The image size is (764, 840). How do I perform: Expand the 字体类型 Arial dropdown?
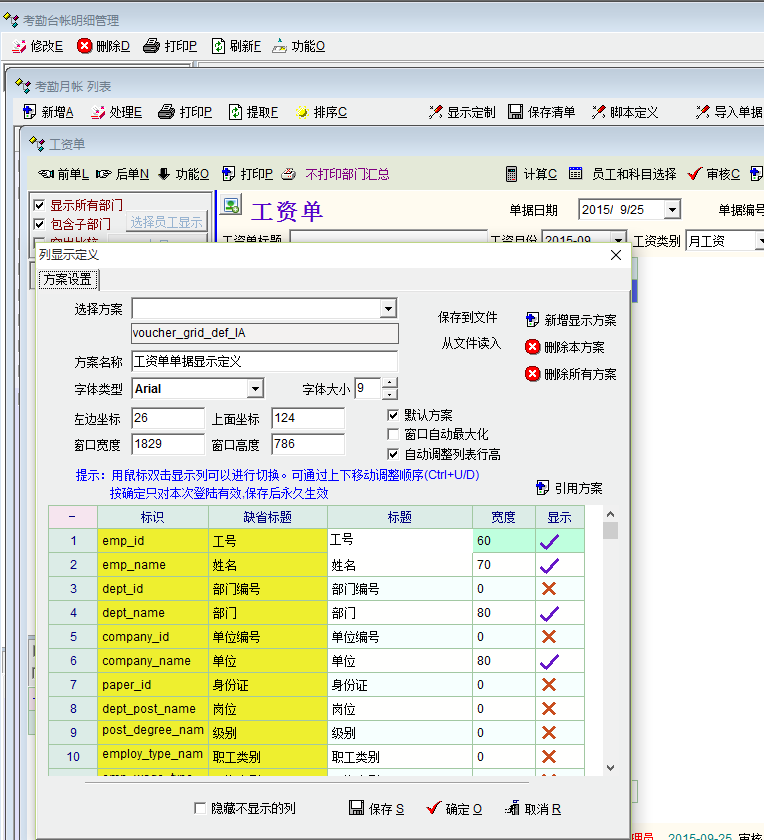click(255, 388)
